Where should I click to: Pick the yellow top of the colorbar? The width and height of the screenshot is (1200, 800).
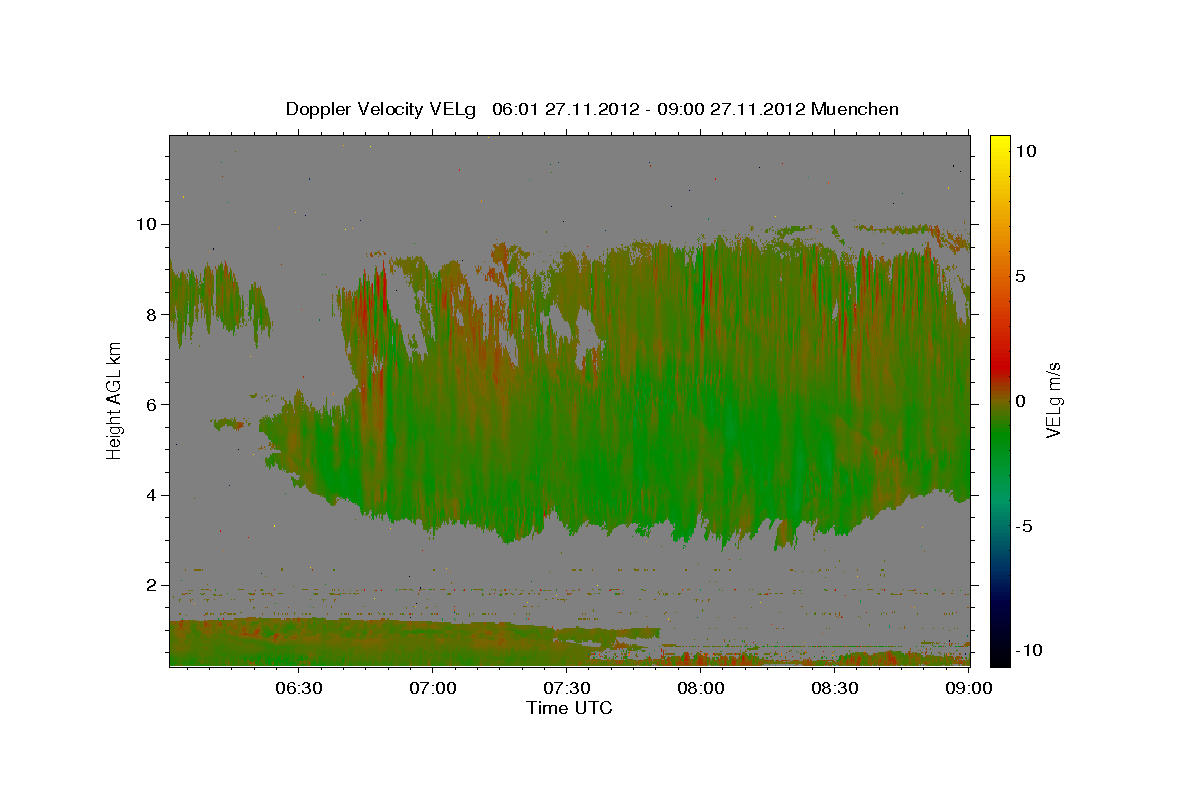click(x=1000, y=145)
